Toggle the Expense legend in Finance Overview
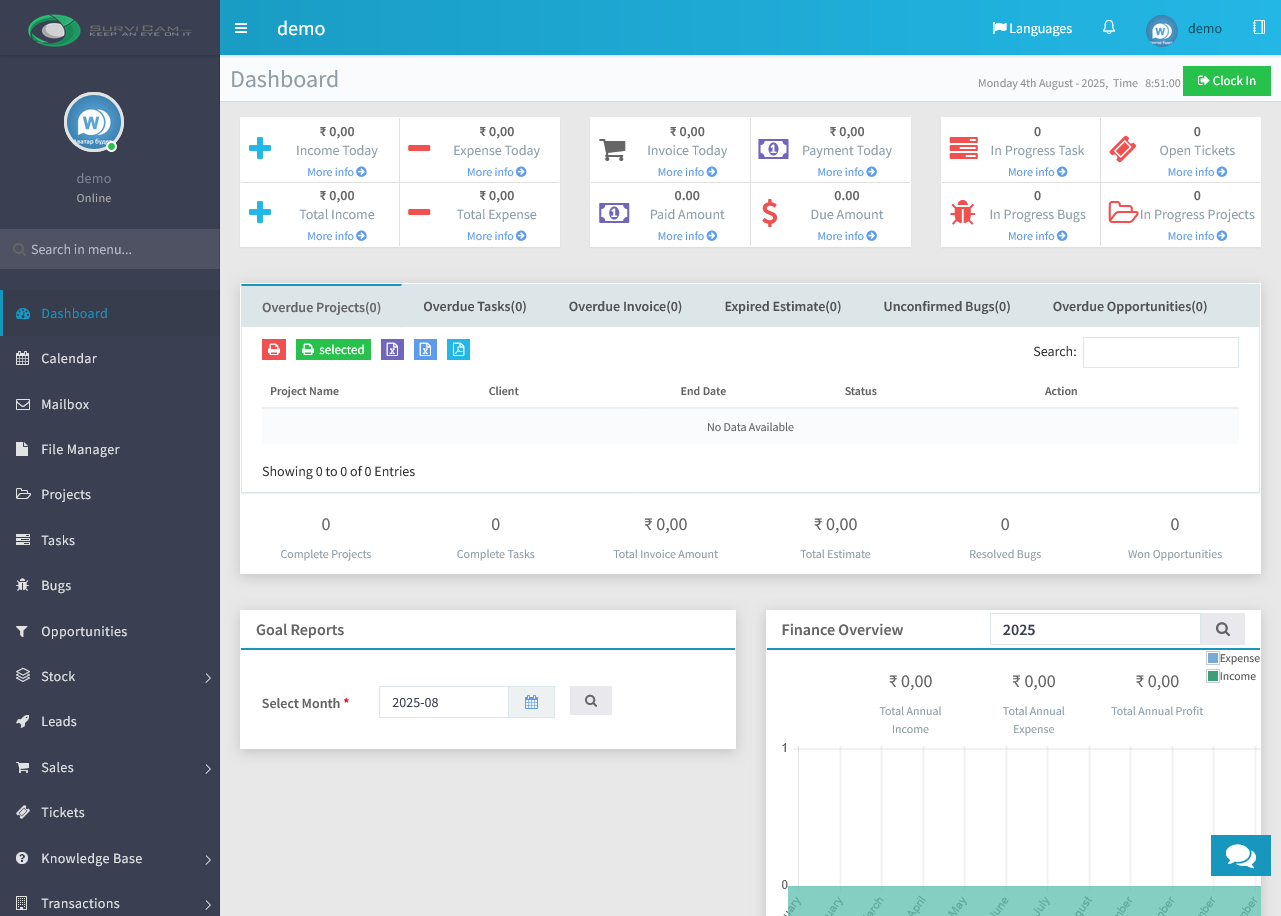This screenshot has width=1281, height=916. point(1233,658)
